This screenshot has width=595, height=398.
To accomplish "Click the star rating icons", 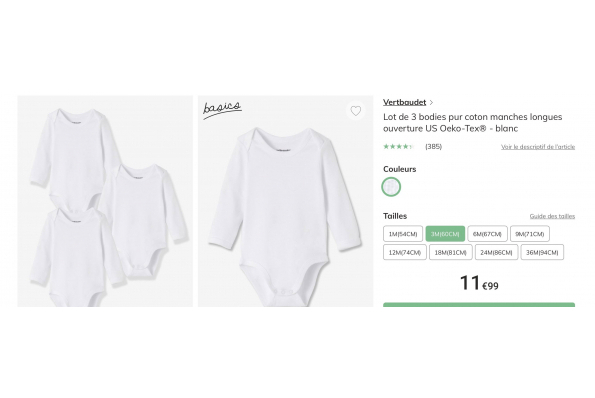I will pos(398,146).
